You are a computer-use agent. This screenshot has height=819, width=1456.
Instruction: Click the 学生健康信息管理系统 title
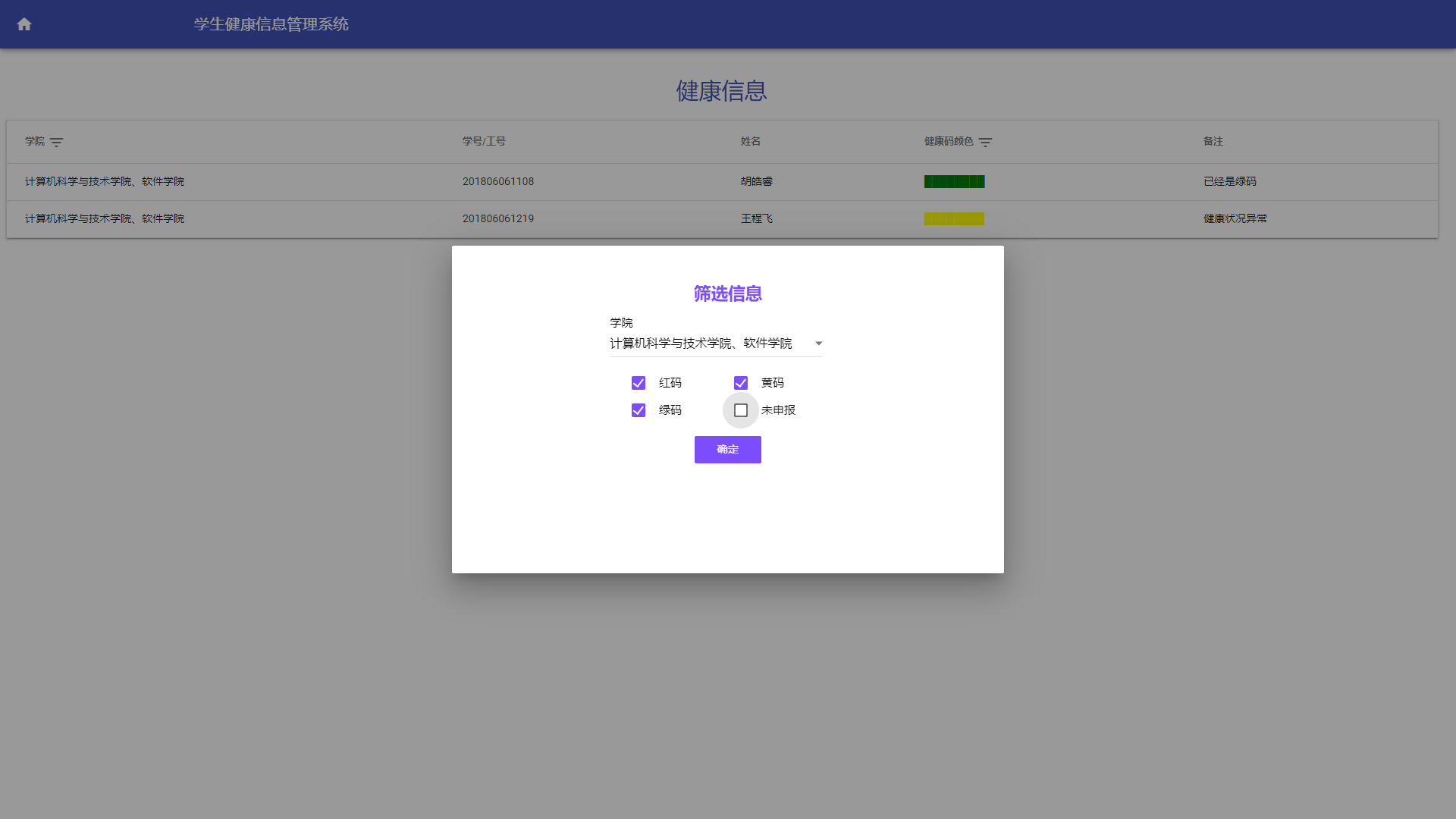[x=271, y=24]
